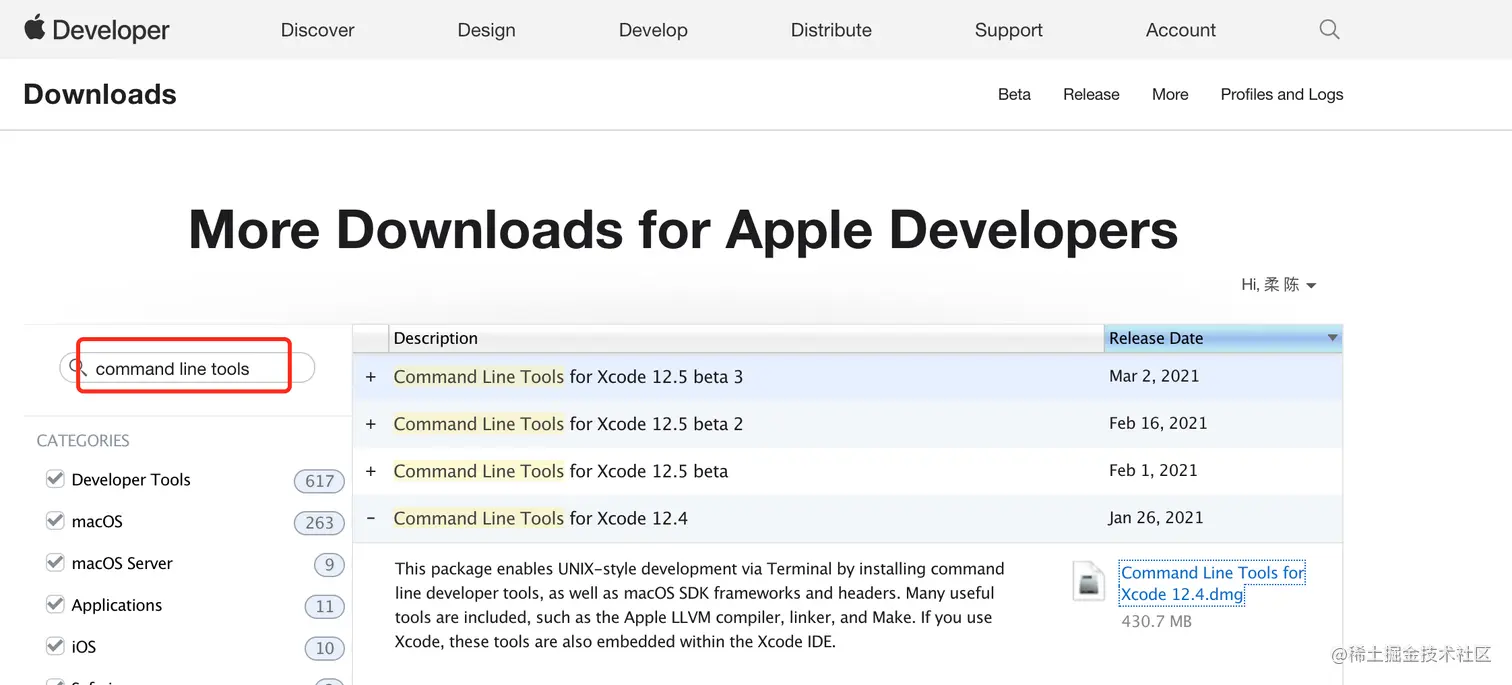Click the dmg file icon

click(1088, 582)
